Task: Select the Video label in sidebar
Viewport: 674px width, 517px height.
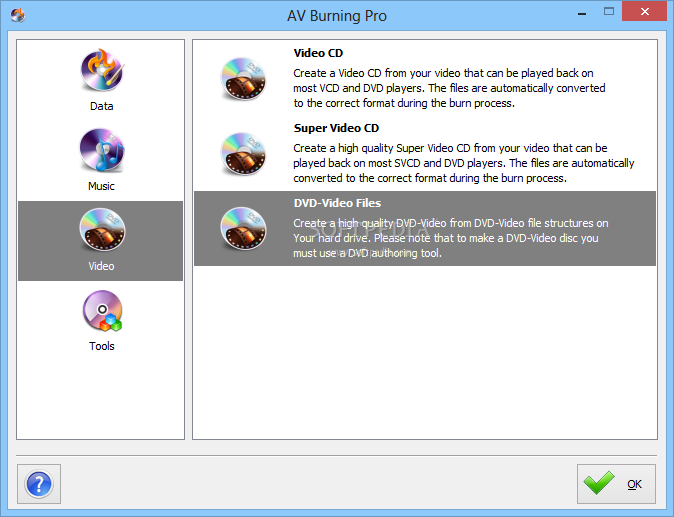Action: coord(101,266)
